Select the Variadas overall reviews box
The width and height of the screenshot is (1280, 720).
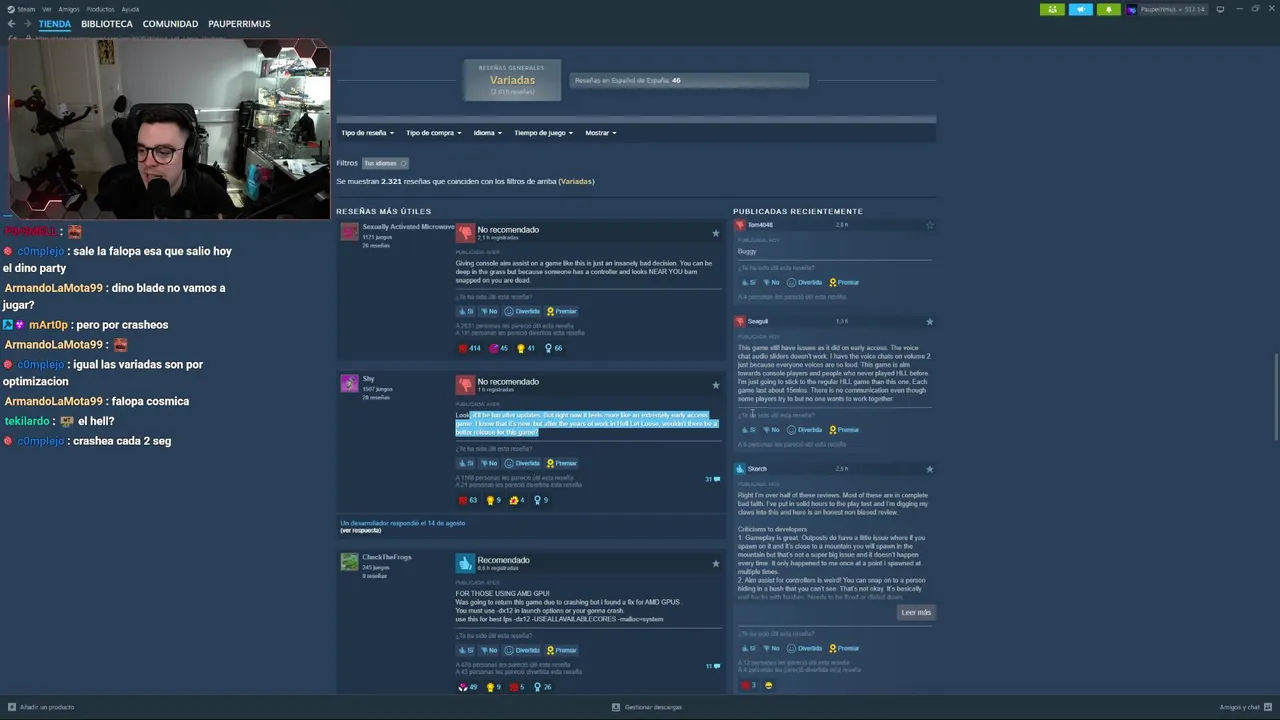point(512,80)
